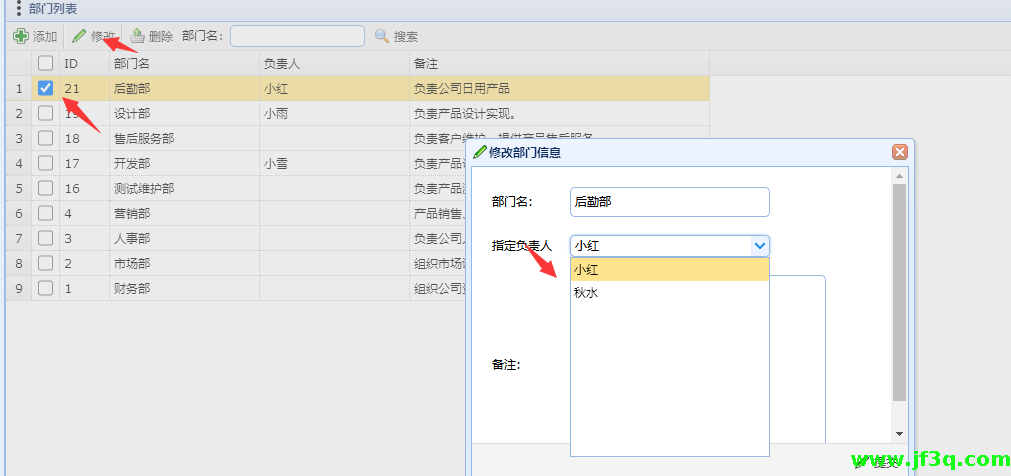Click the green Add (添加) plus icon
The height and width of the screenshot is (476, 1011).
[20, 36]
